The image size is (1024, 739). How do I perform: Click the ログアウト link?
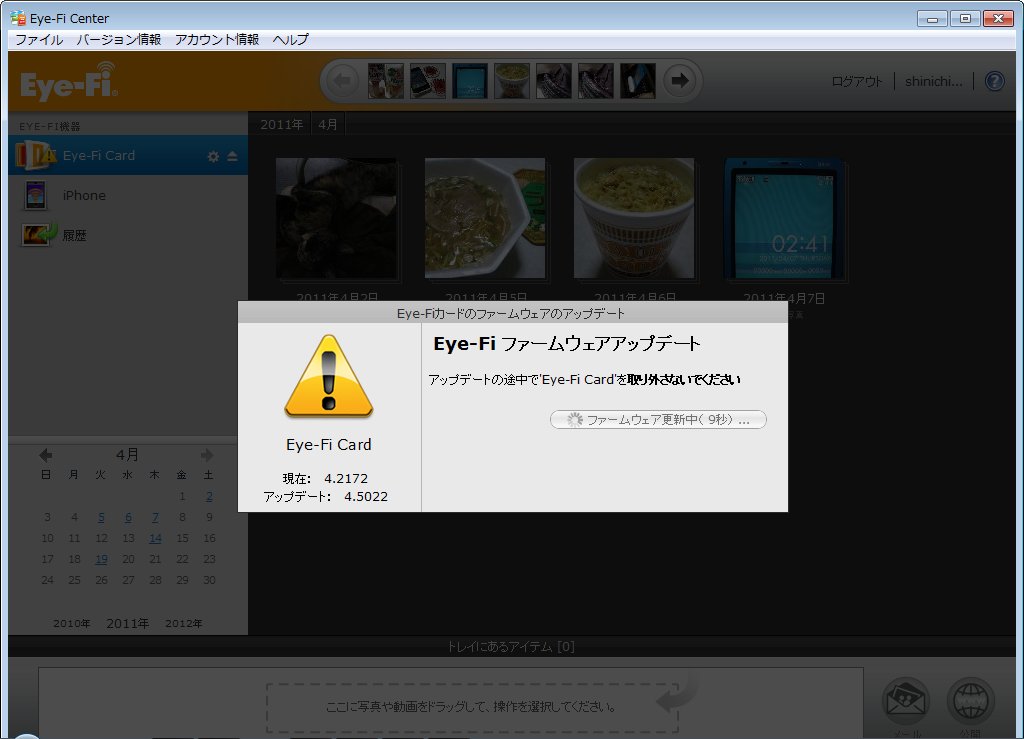tap(856, 82)
